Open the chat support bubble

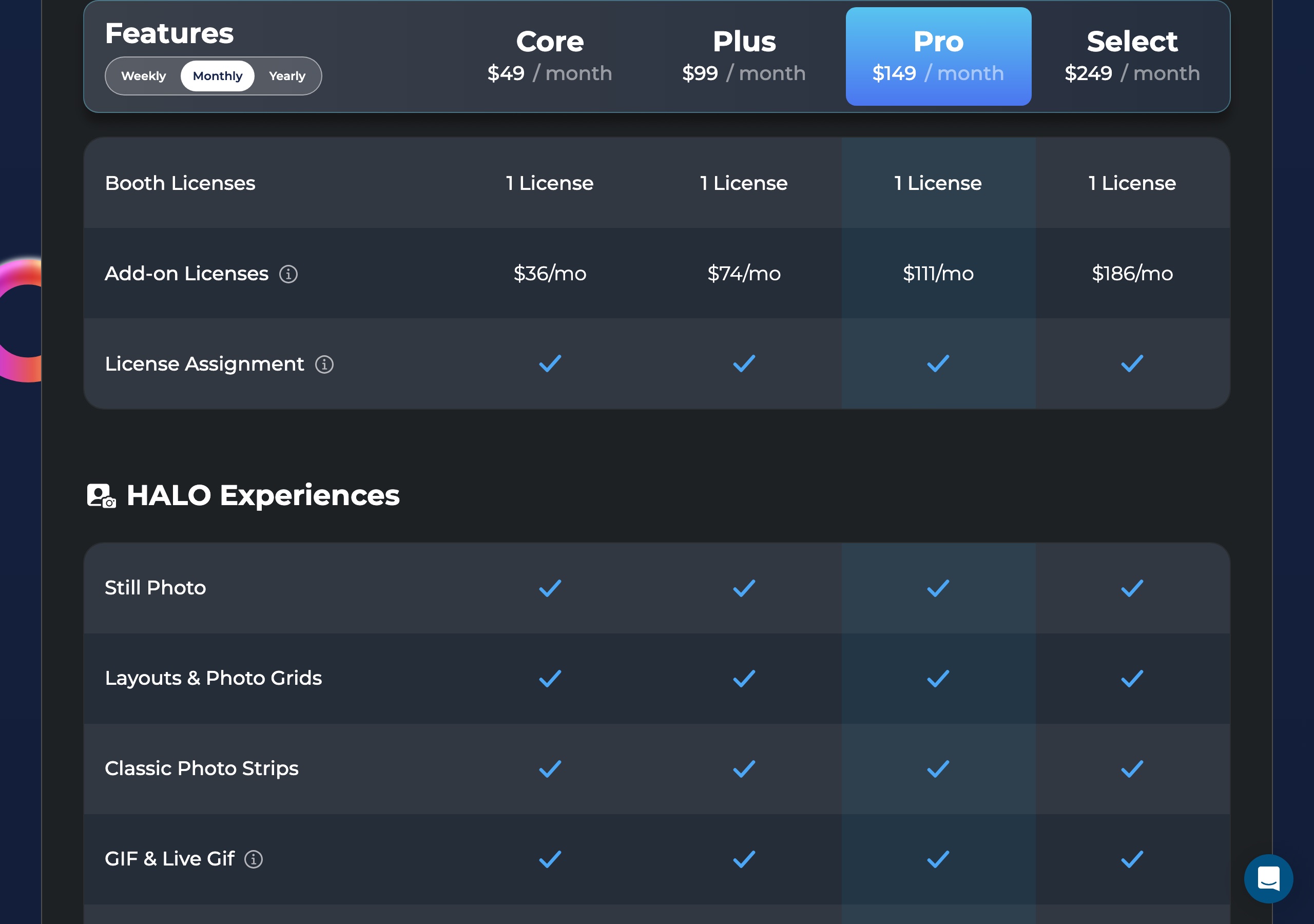[x=1268, y=878]
